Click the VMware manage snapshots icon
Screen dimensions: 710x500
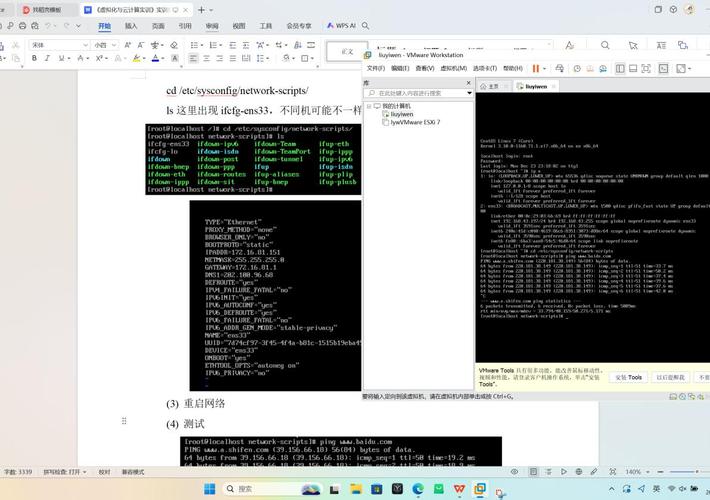point(603,68)
